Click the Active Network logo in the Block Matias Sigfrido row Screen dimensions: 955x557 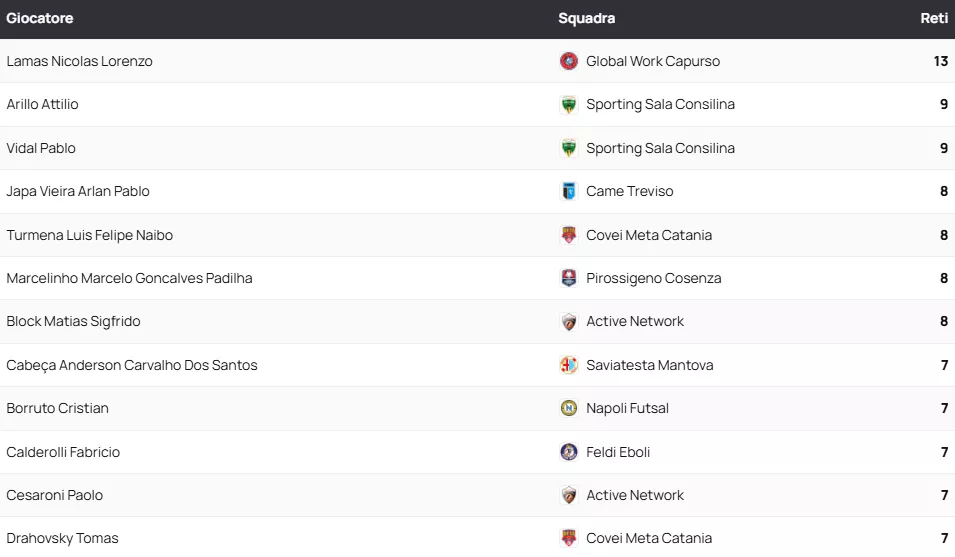[569, 321]
